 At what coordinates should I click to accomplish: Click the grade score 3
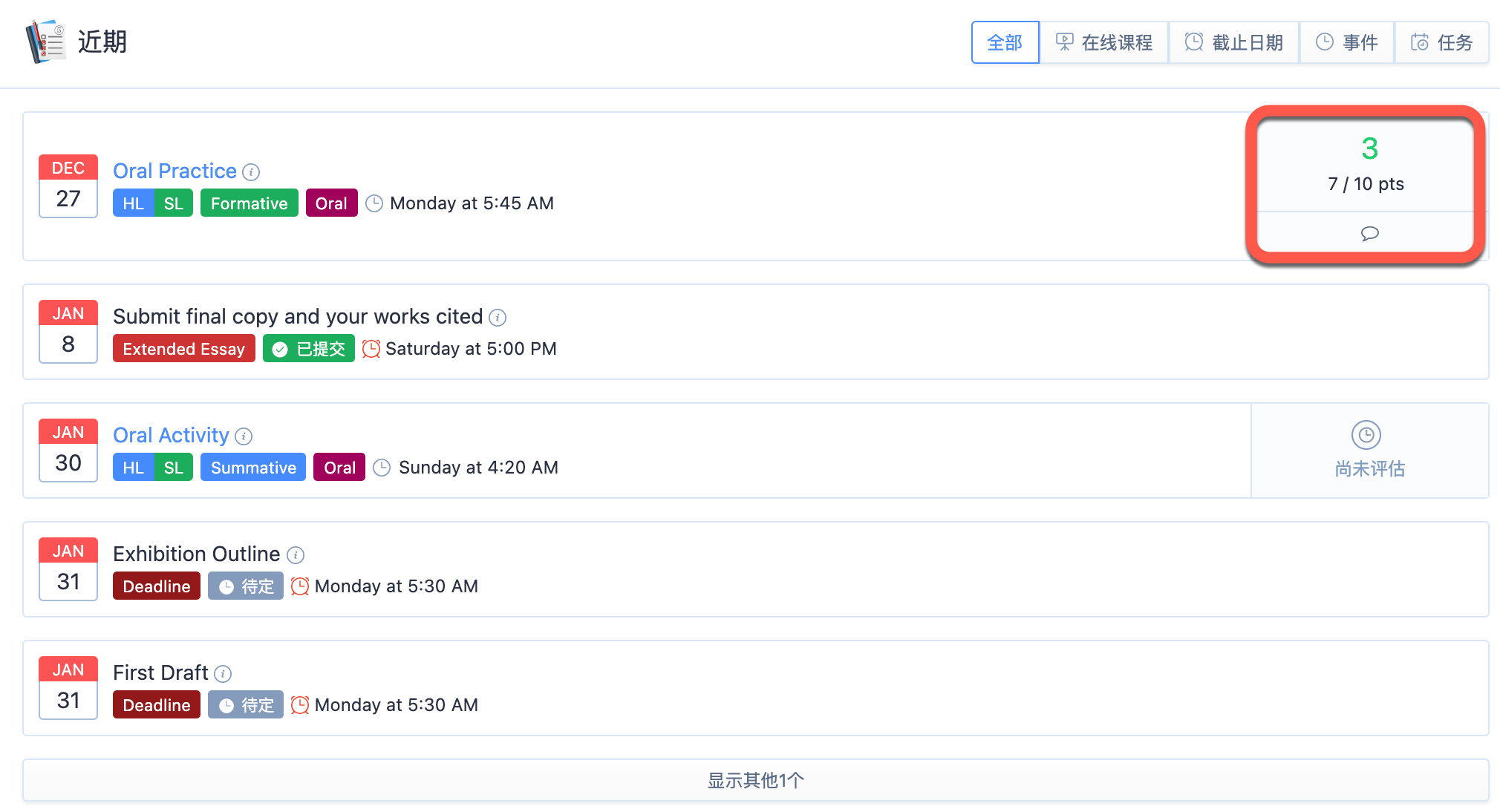coord(1369,148)
